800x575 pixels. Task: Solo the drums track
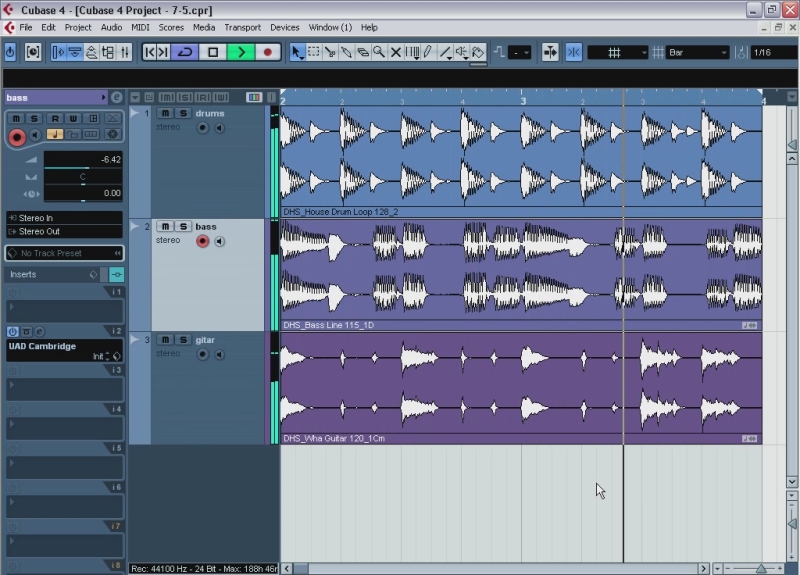pos(183,113)
